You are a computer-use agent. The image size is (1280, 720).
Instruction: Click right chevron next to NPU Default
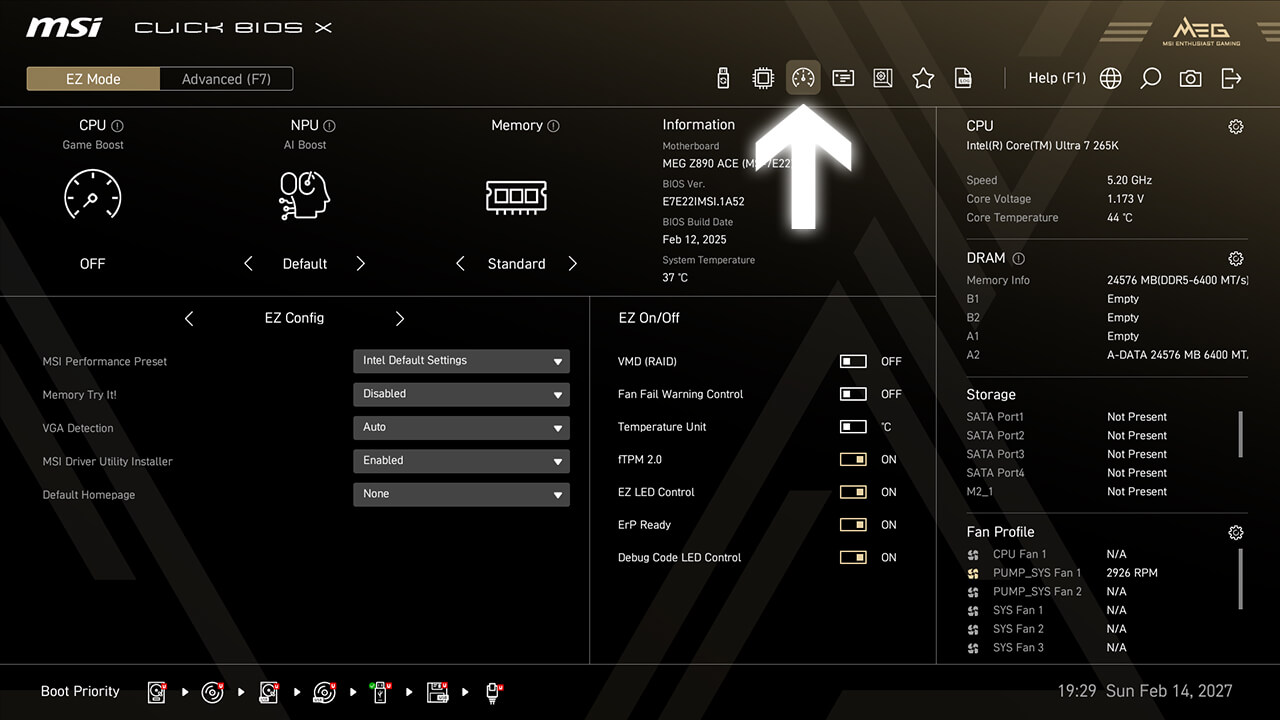(361, 264)
